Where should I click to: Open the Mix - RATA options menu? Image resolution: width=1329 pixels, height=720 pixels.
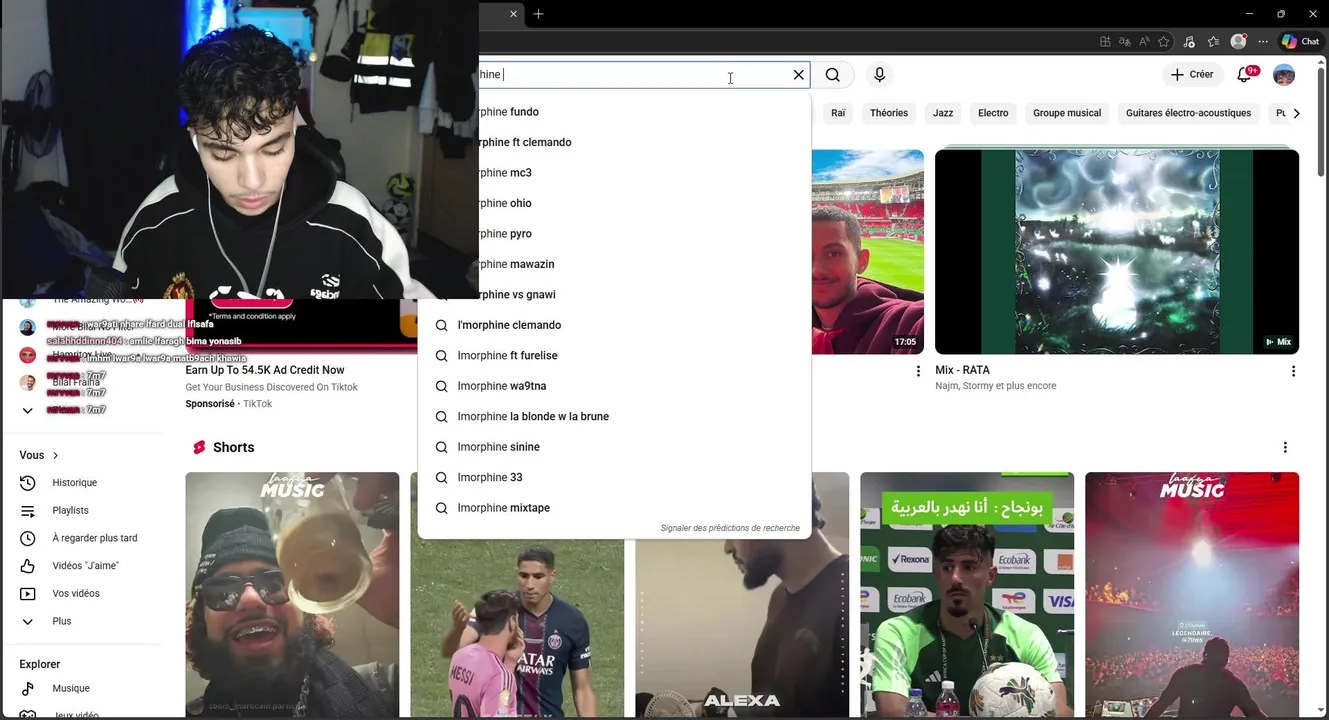pos(1293,371)
